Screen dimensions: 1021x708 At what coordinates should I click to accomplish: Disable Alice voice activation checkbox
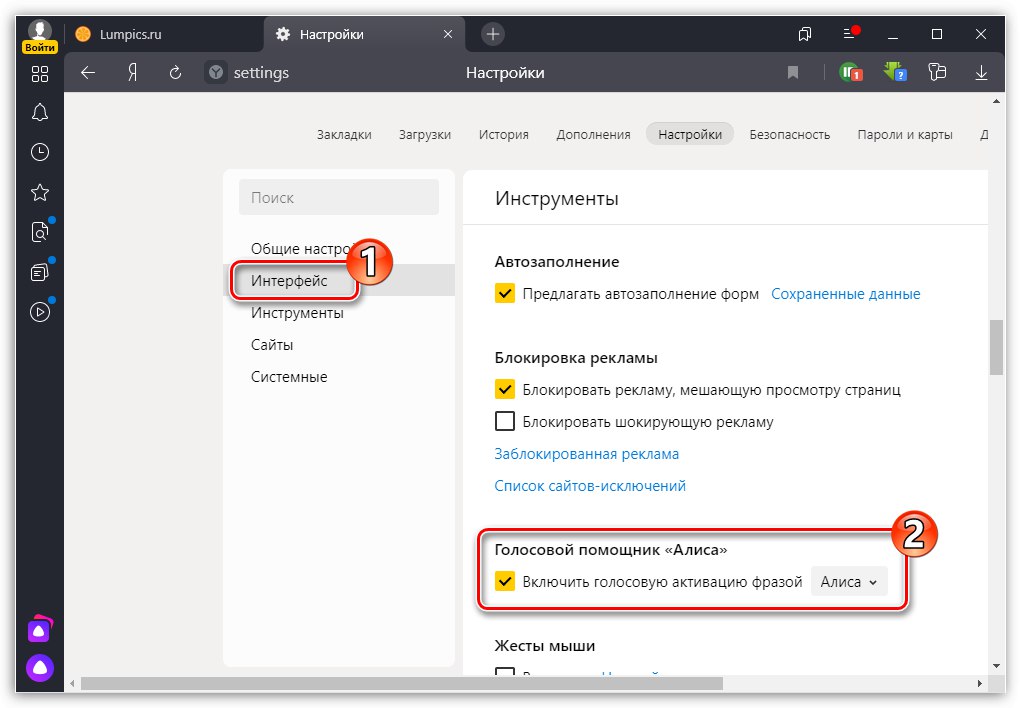(506, 581)
